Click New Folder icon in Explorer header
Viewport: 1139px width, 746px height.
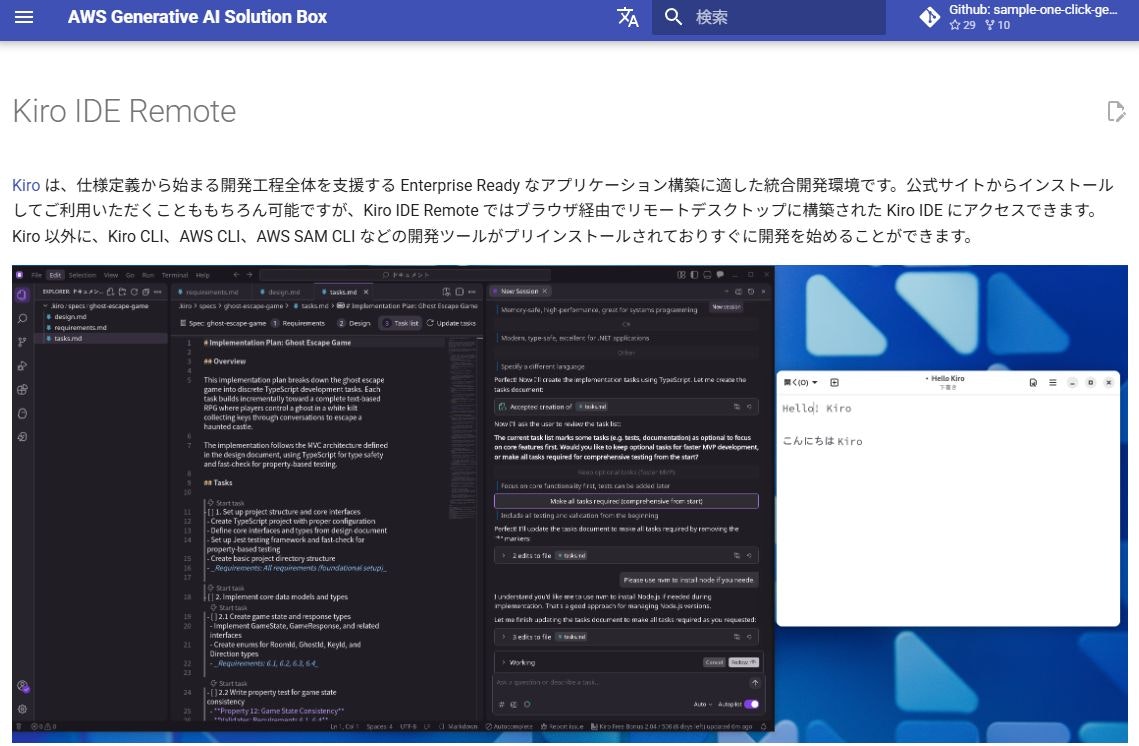point(122,292)
